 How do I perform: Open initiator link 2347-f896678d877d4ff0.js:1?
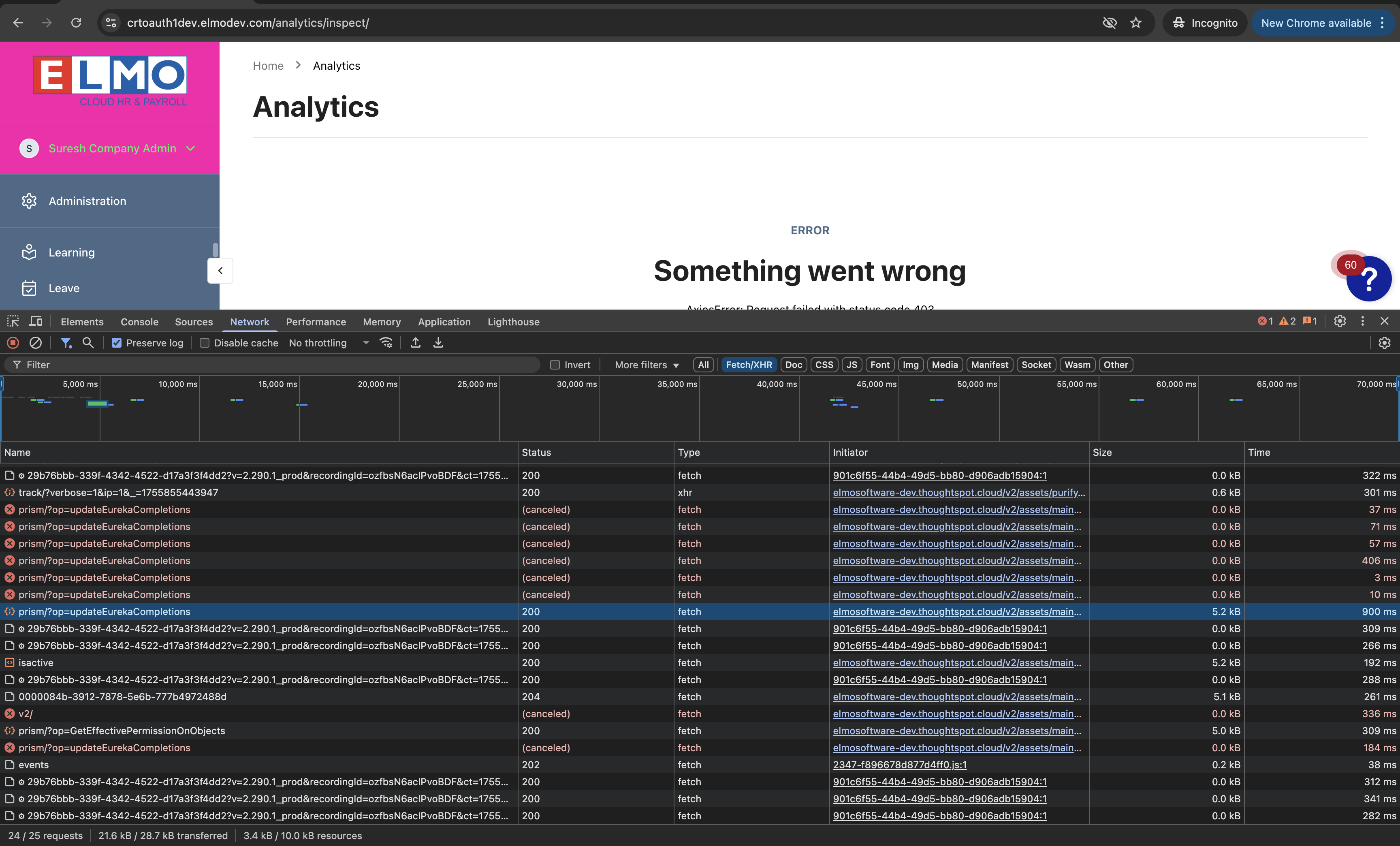900,765
